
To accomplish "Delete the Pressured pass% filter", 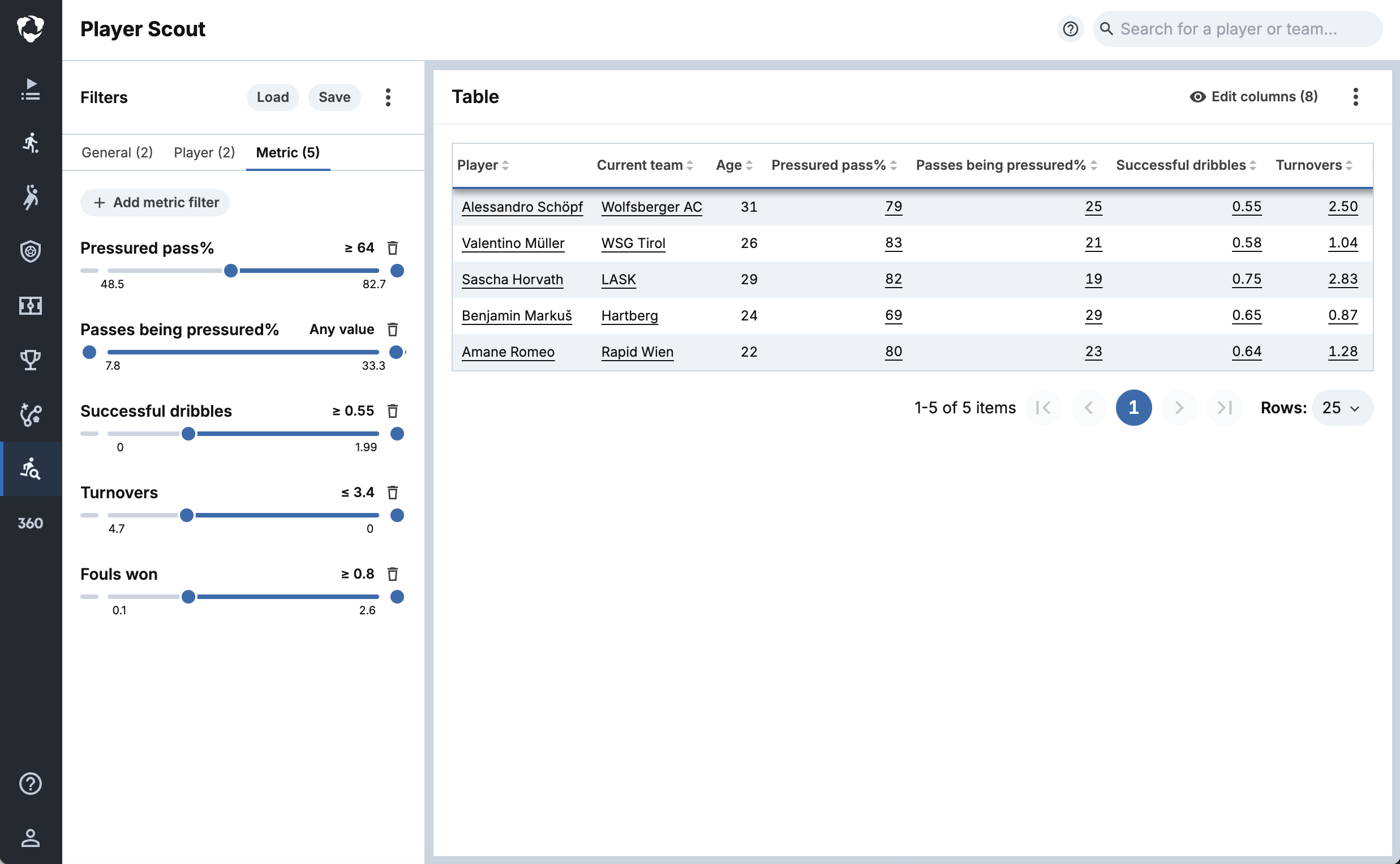I will pyautogui.click(x=392, y=248).
